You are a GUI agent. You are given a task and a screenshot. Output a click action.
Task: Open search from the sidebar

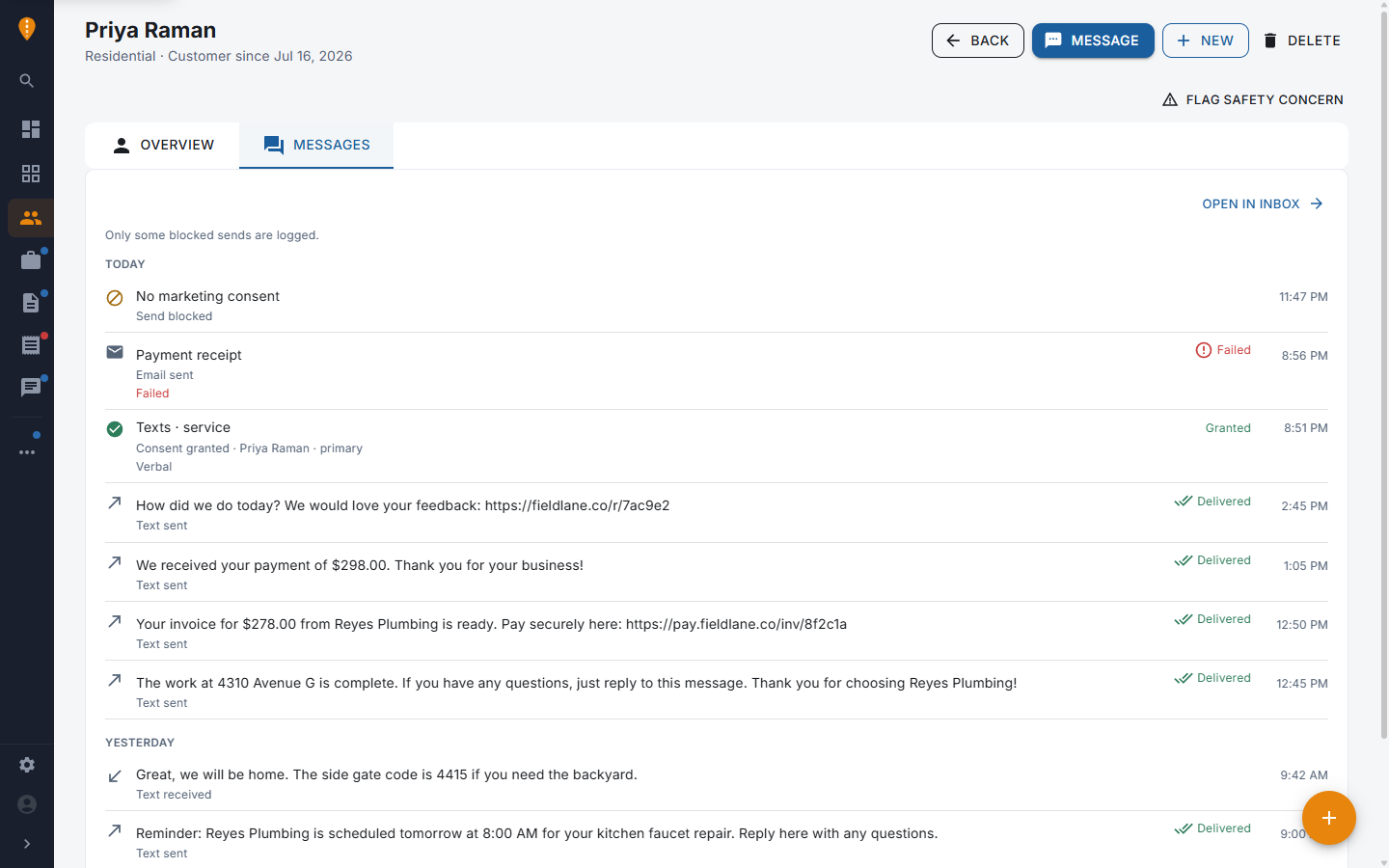coord(27,81)
